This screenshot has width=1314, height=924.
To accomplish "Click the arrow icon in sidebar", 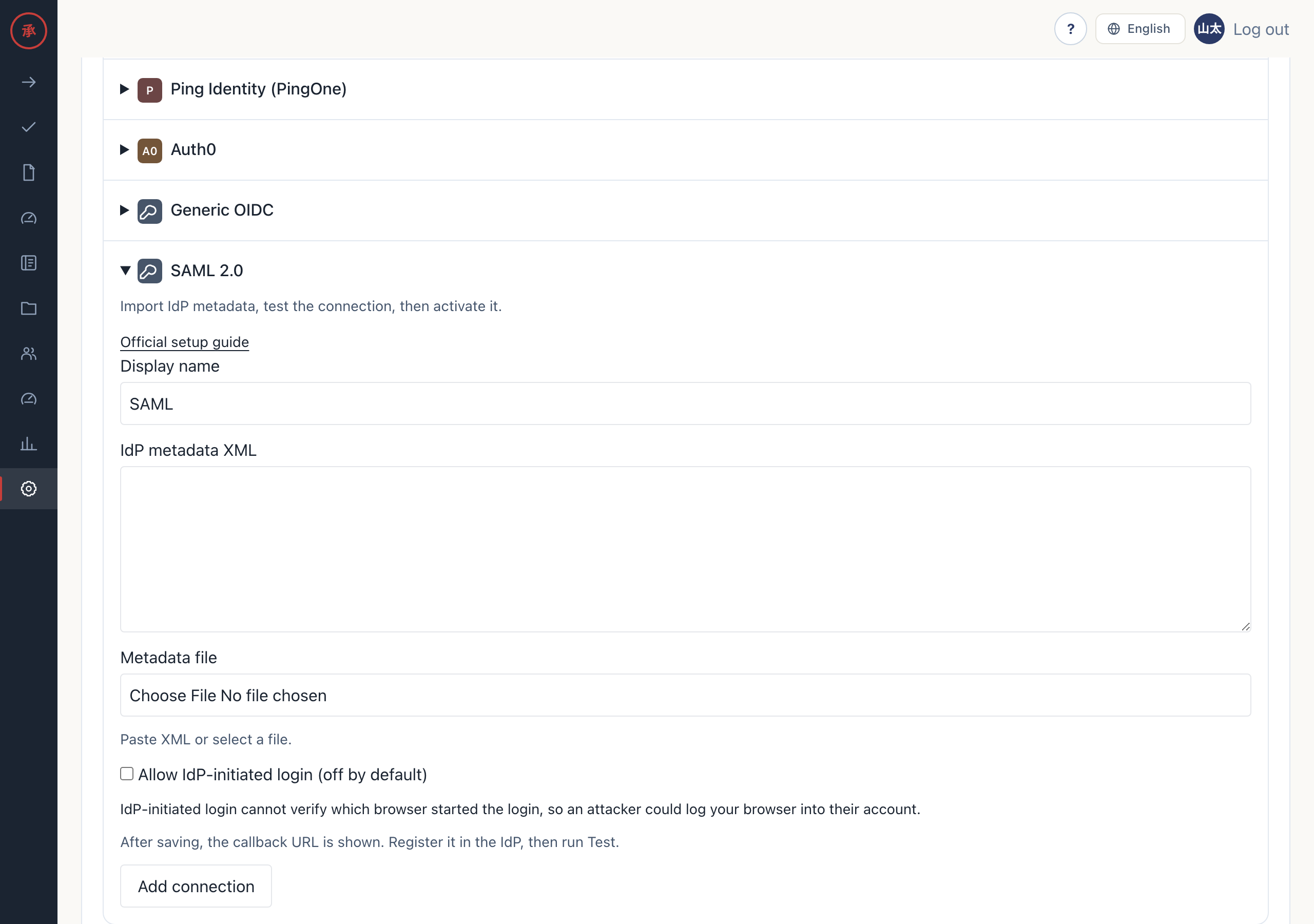I will pyautogui.click(x=29, y=83).
